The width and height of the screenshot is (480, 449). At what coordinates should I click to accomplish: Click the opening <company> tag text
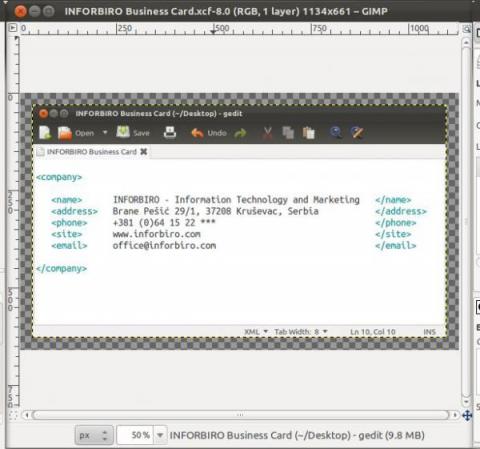tap(59, 177)
